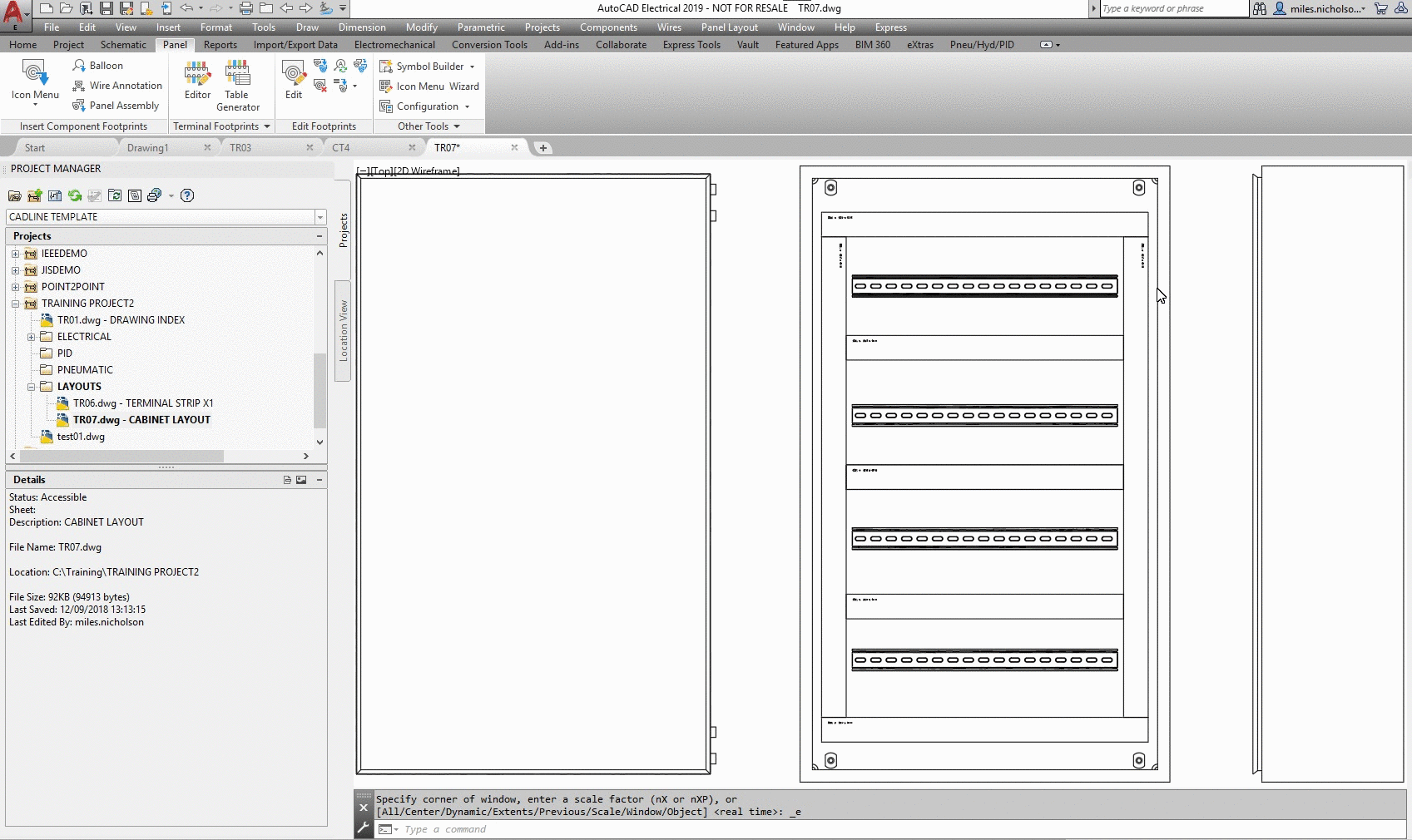1412x840 pixels.
Task: Expand the IEEEDEMO project node
Action: click(15, 254)
